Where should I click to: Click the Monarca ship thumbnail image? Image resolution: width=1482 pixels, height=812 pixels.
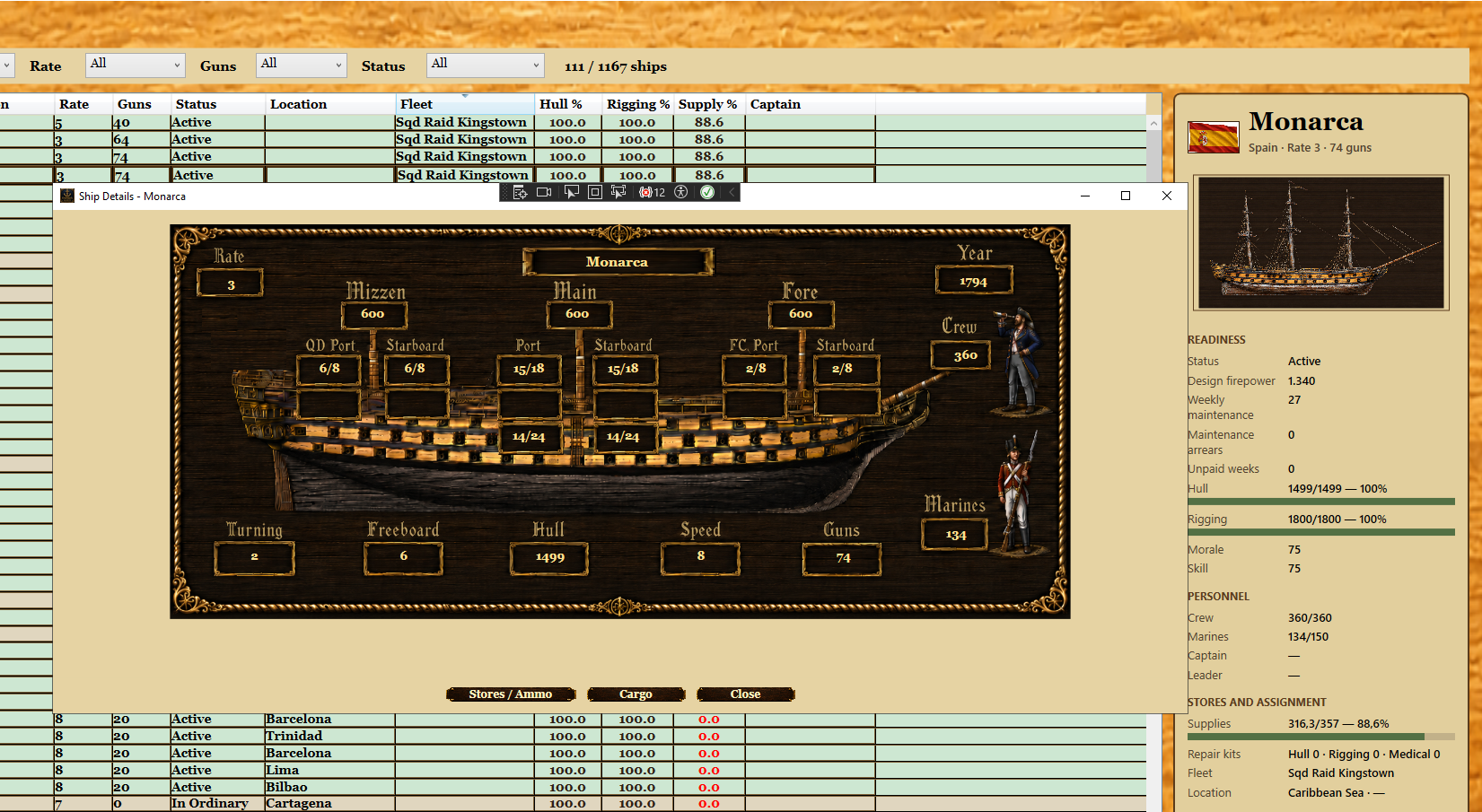[x=1320, y=243]
